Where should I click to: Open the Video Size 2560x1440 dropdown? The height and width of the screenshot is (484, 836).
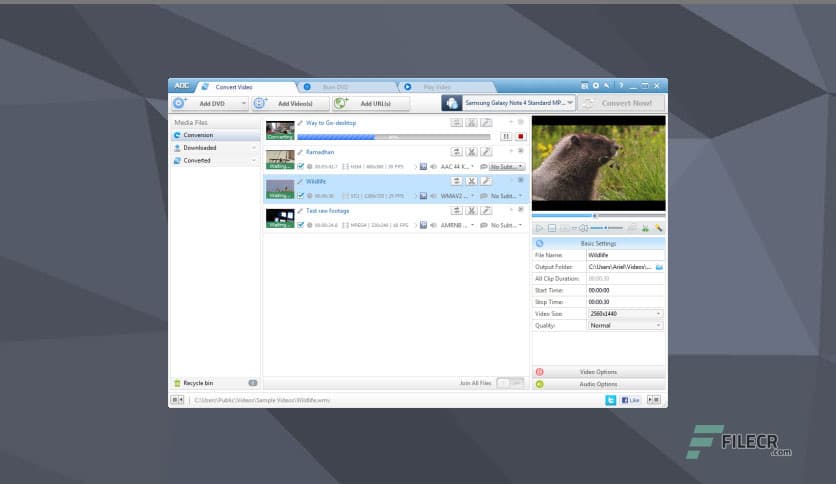(625, 314)
